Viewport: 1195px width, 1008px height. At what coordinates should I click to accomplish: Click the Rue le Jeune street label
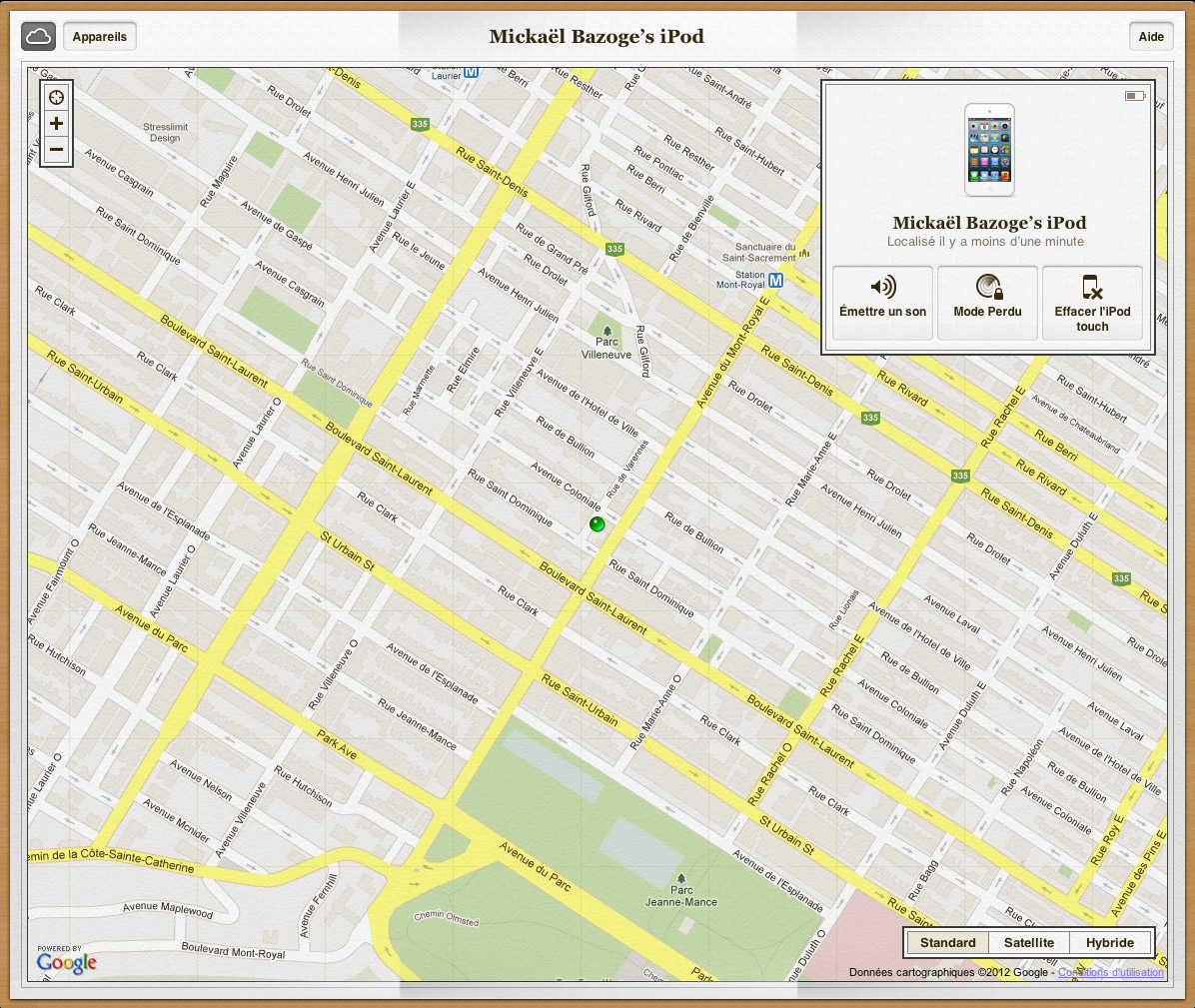(x=419, y=251)
